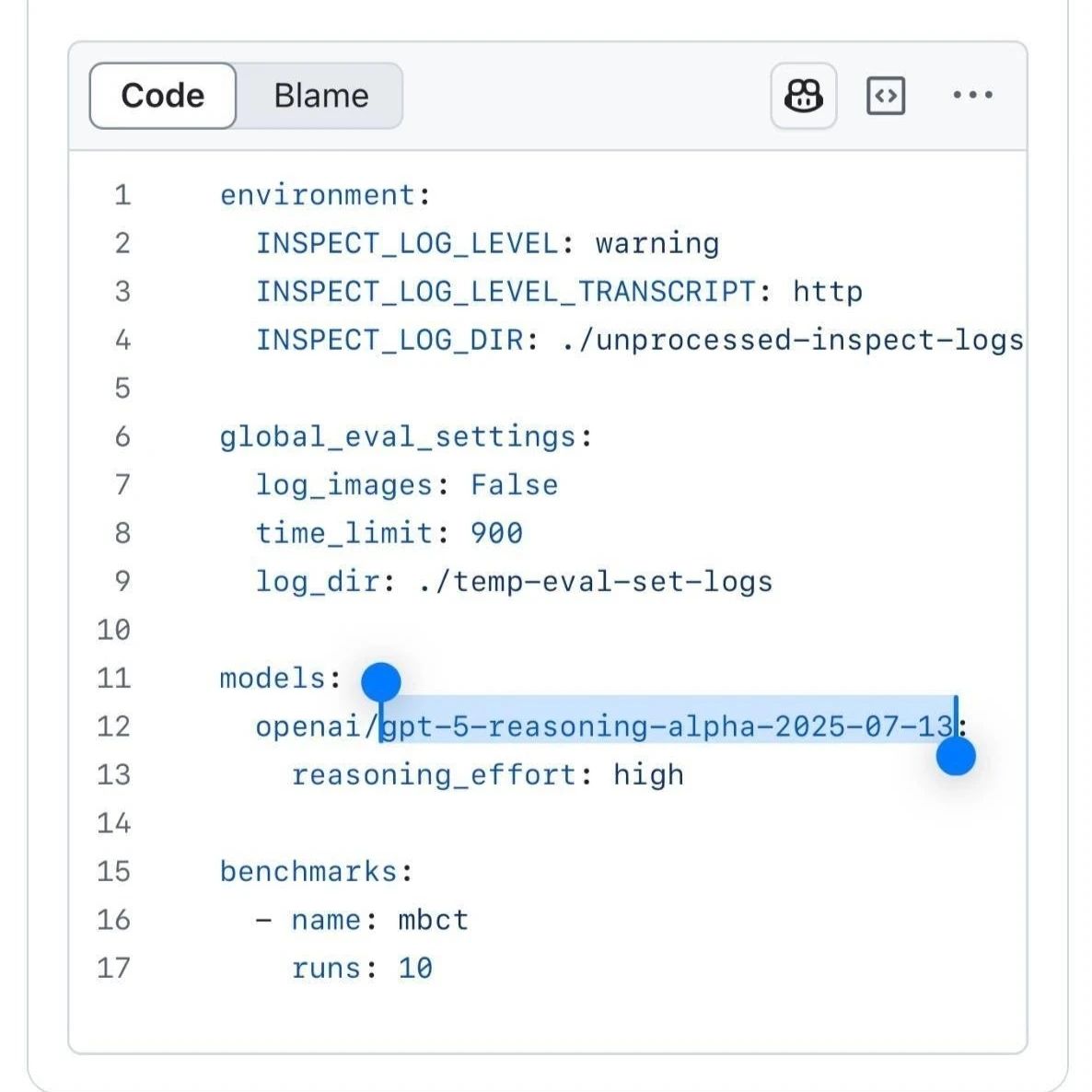The image size is (1092, 1092).
Task: Click the 'INSPECT_LOG_DIR' key text
Action: tap(389, 341)
